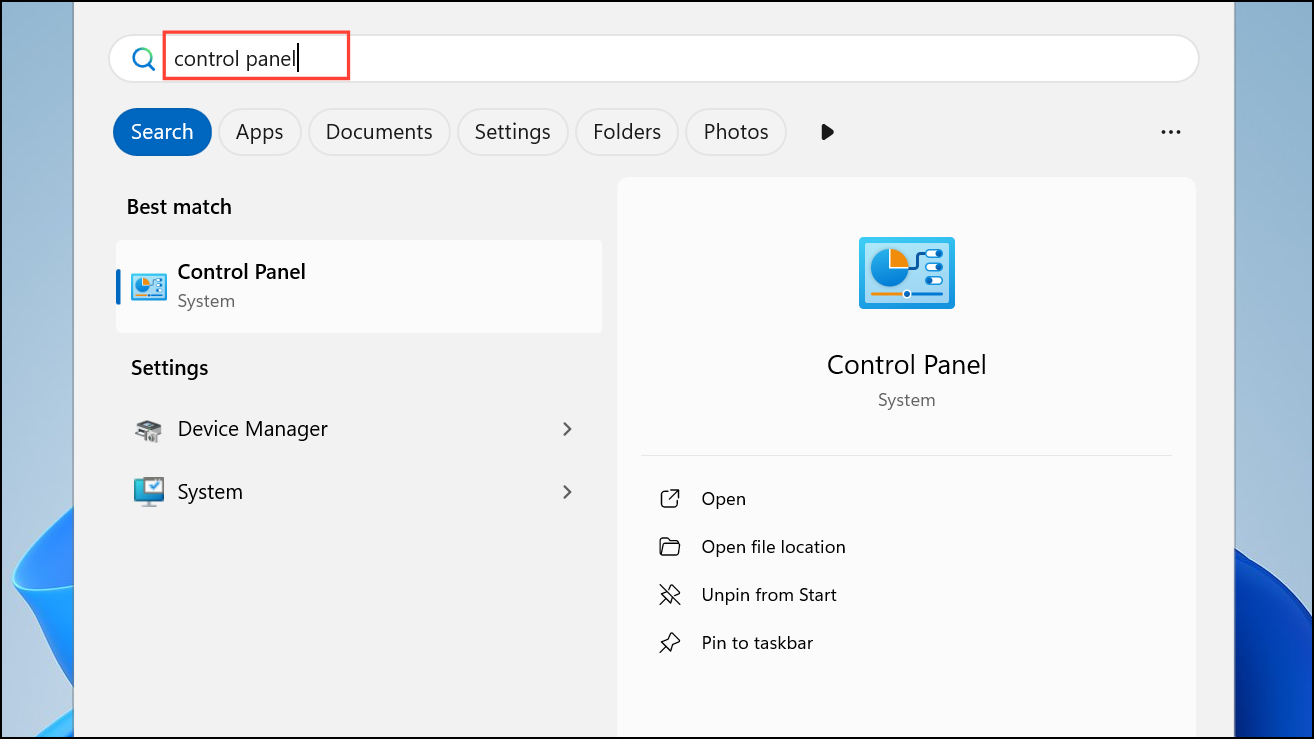Click Open in the preview pane

[724, 499]
